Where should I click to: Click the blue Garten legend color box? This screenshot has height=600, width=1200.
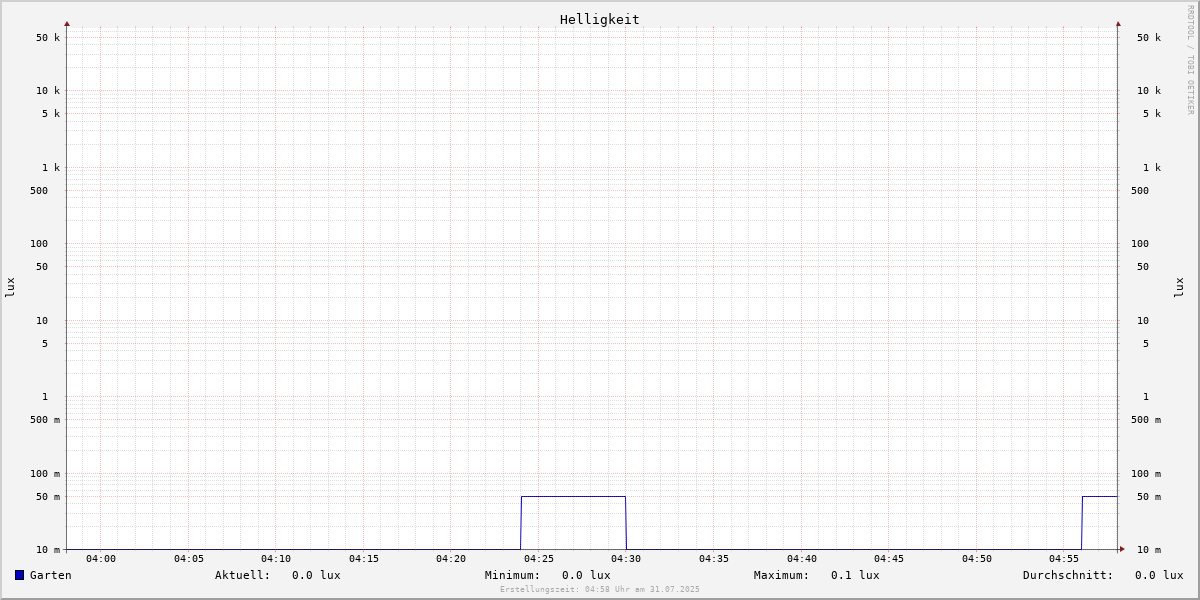point(19,575)
